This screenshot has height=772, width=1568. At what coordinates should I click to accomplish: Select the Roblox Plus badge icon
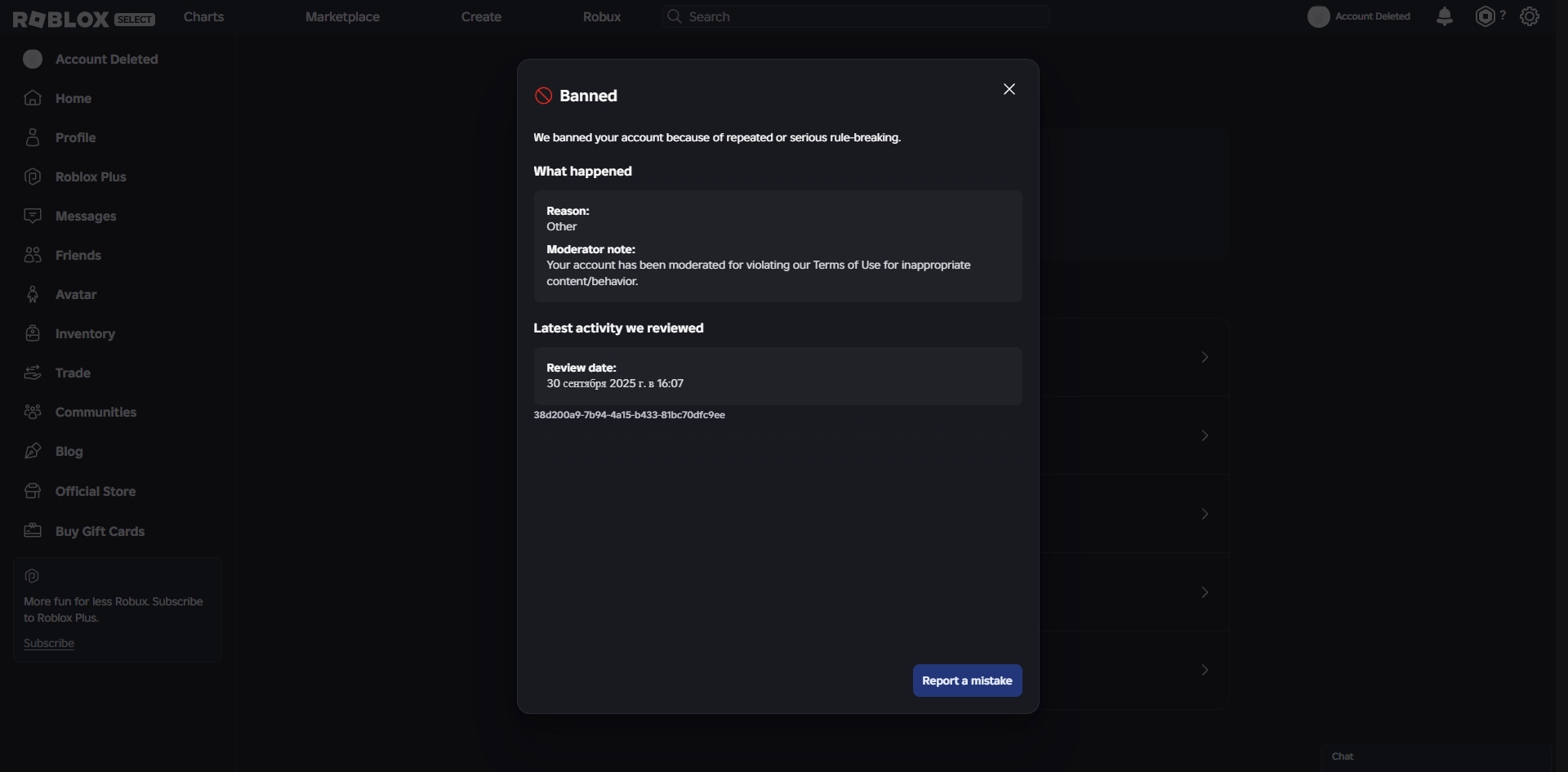[x=33, y=176]
